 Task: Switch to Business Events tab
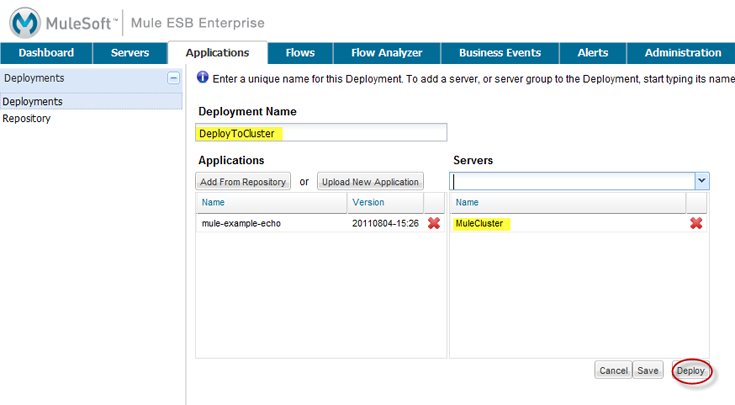(499, 53)
